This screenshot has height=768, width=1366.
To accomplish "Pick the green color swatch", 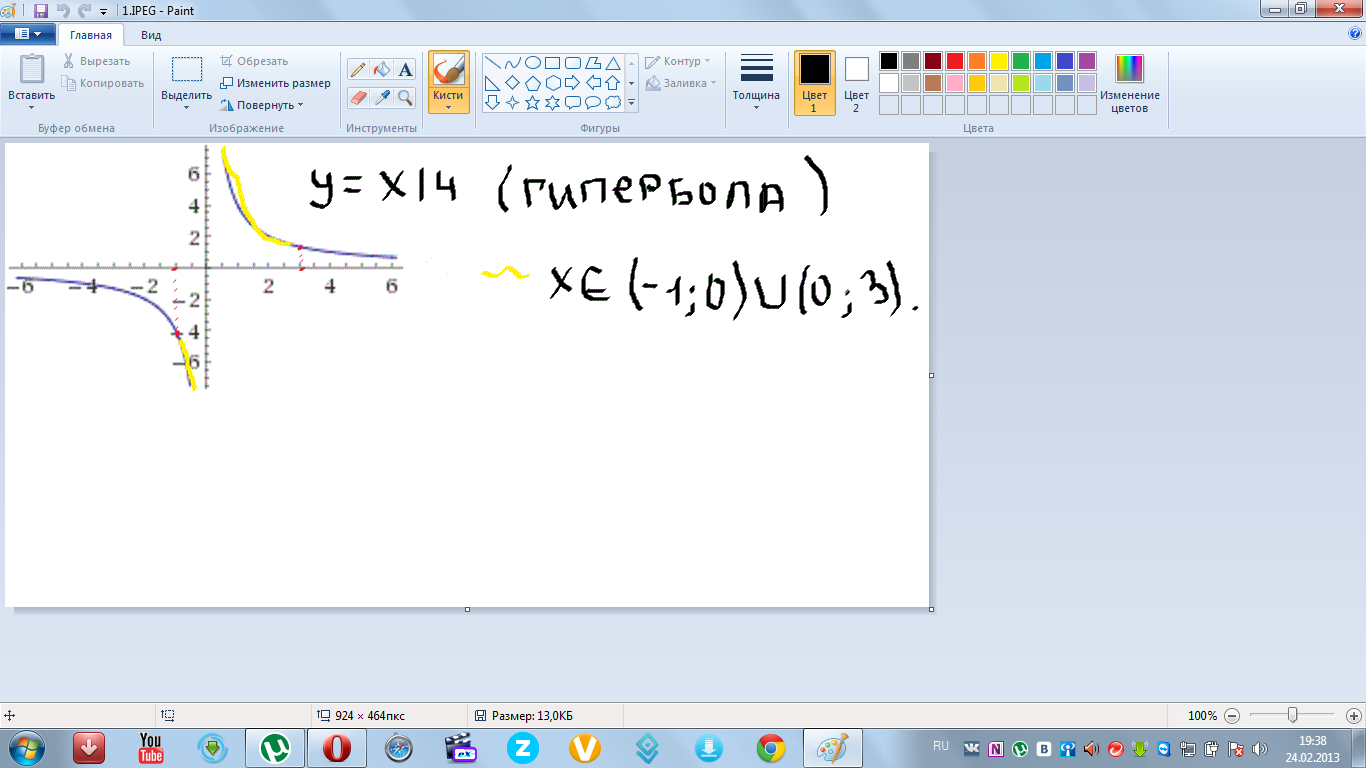I will (1020, 61).
